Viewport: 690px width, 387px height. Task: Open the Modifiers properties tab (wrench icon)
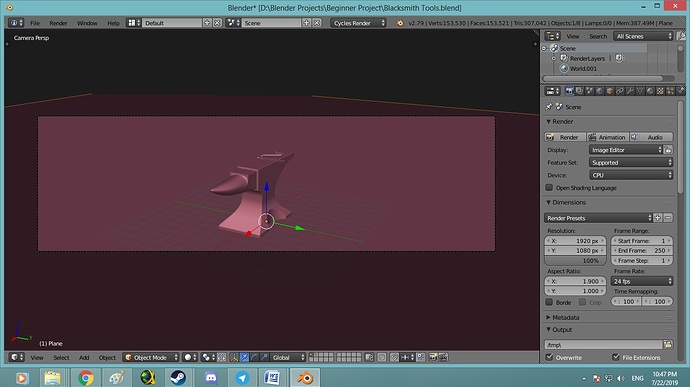click(x=630, y=91)
